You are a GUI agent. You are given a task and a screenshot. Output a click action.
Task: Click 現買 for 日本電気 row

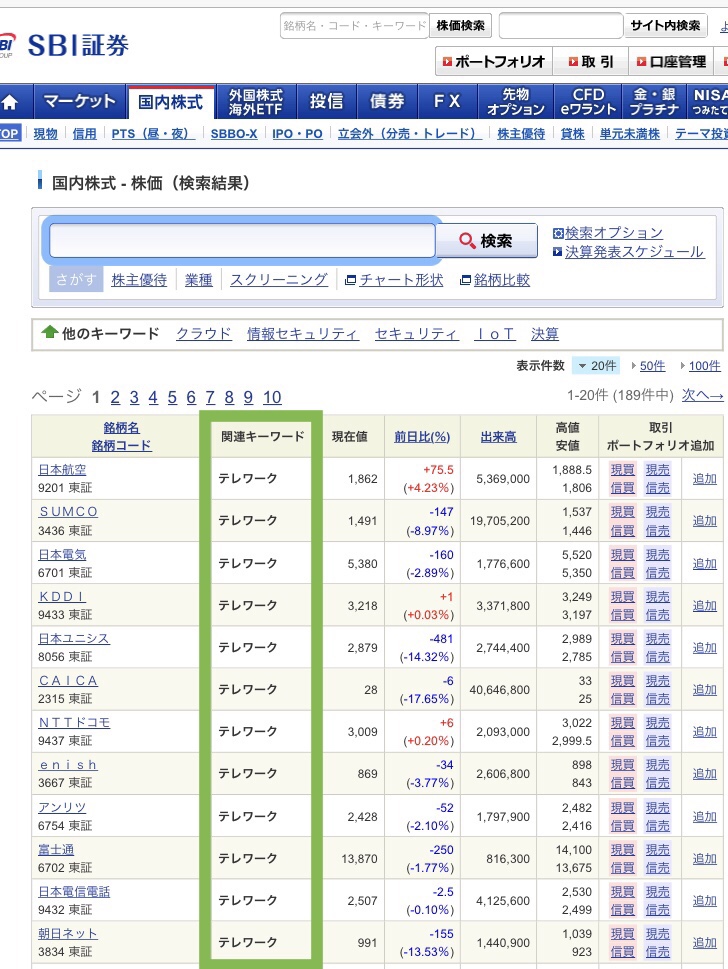622,554
